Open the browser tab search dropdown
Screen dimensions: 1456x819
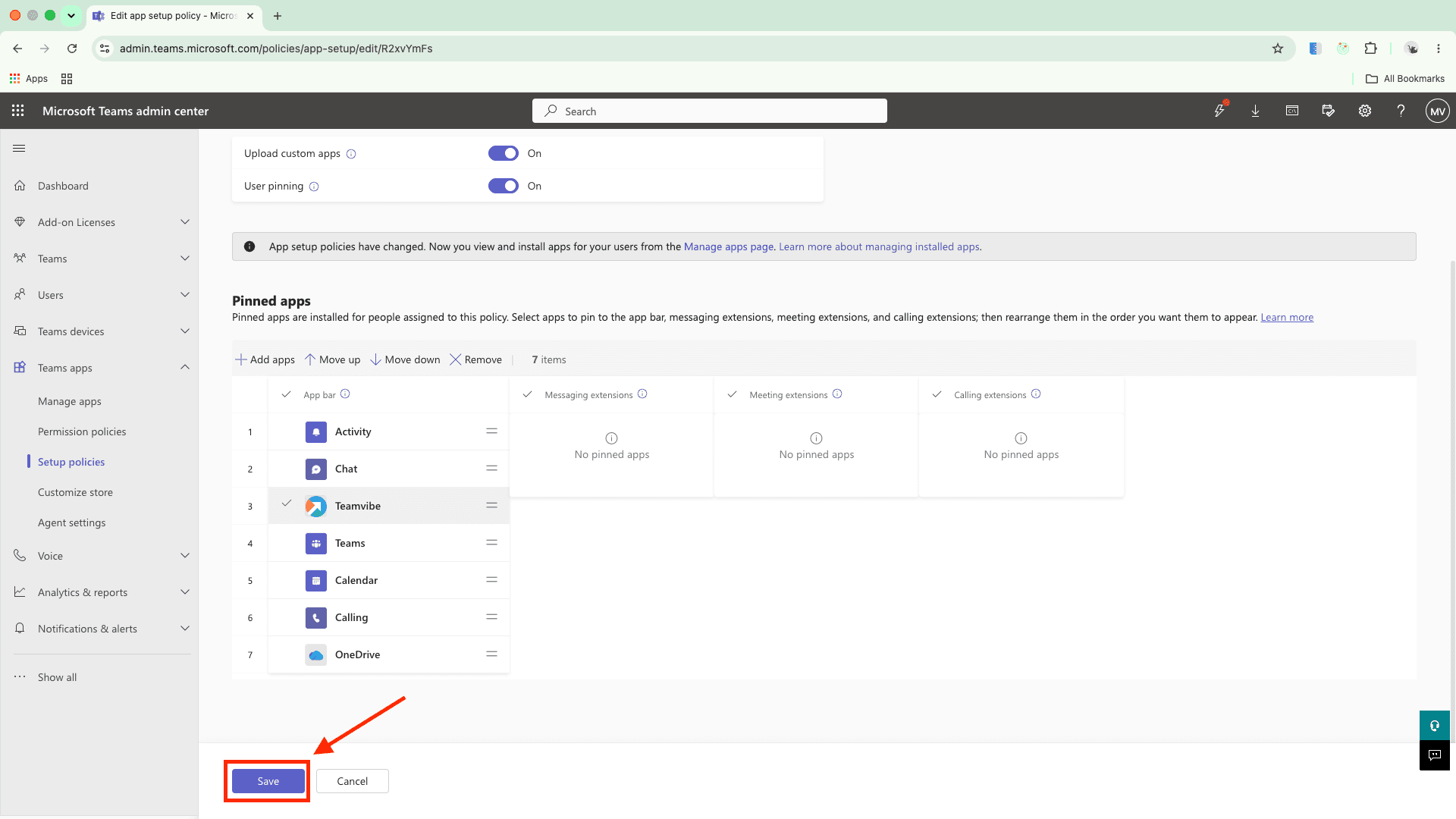tap(71, 15)
